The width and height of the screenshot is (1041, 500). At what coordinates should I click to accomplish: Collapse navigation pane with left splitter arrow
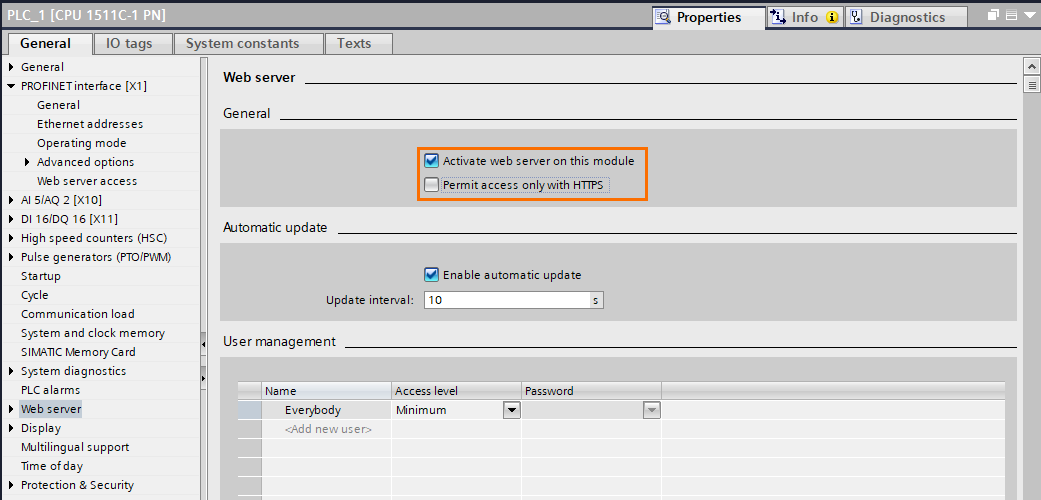point(203,344)
